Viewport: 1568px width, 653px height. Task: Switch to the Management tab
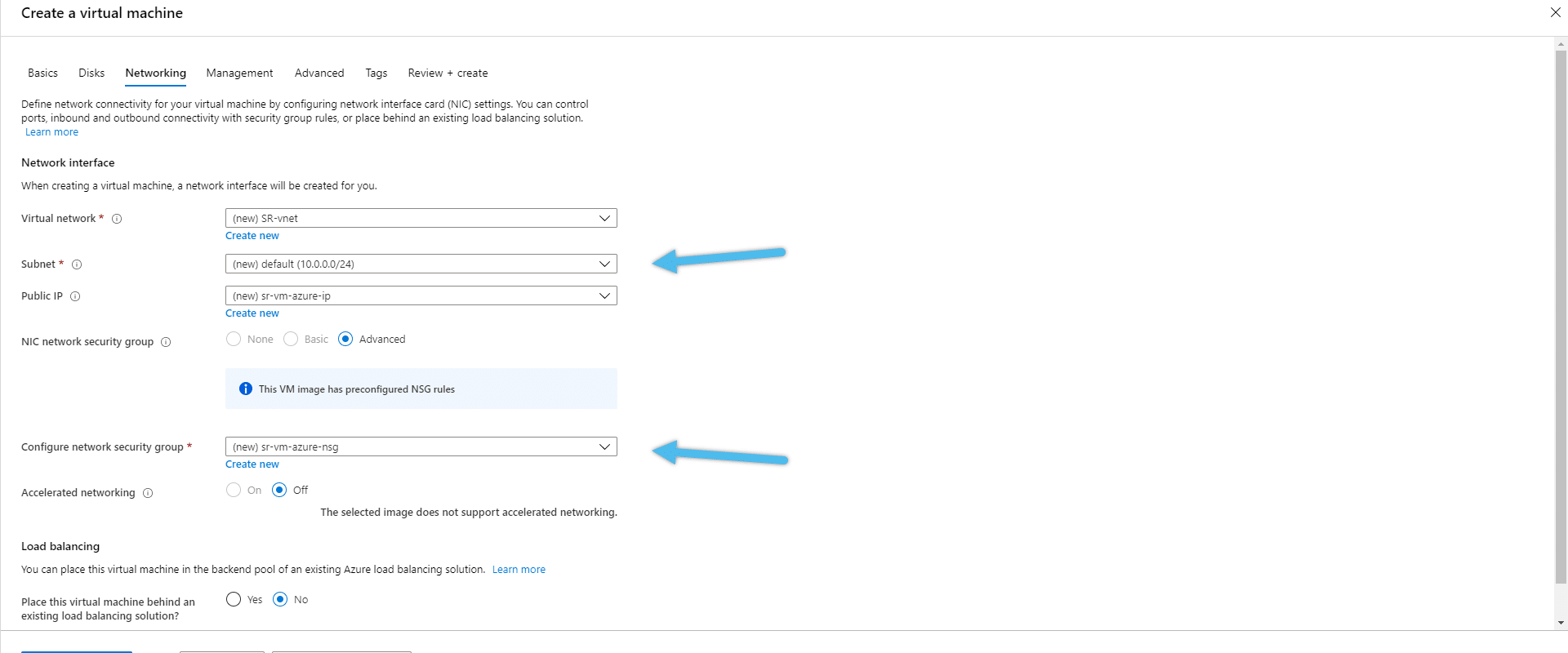[239, 73]
